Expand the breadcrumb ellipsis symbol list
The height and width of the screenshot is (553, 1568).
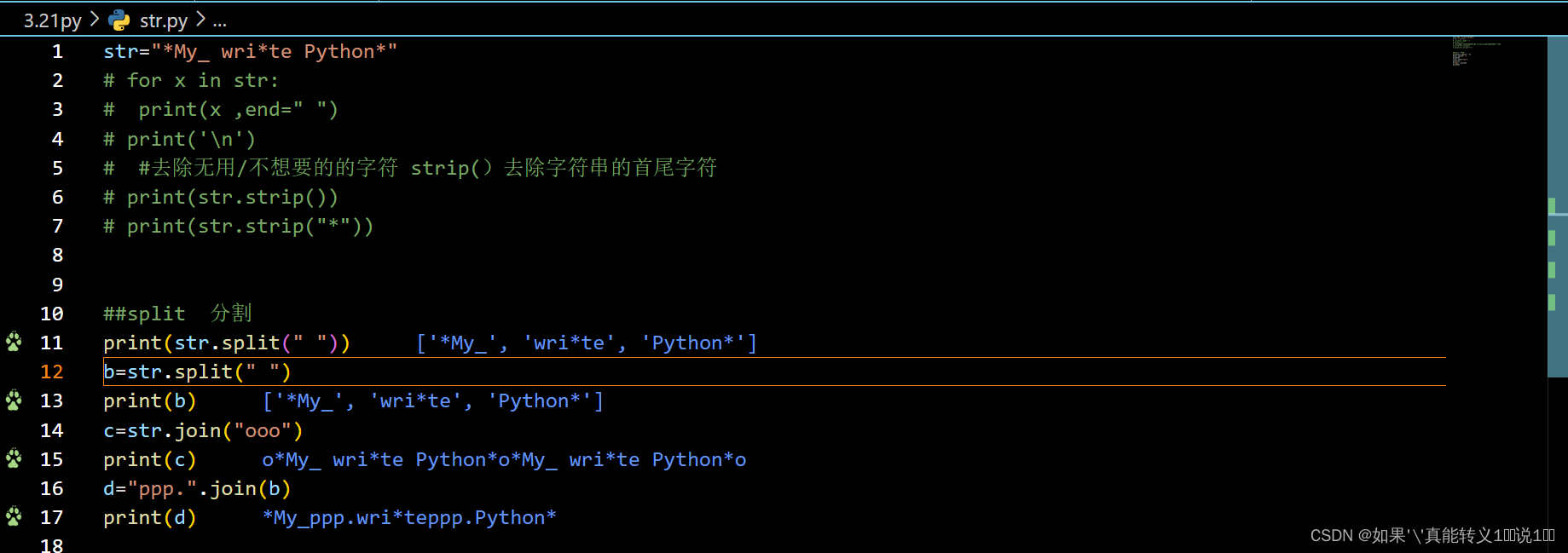pyautogui.click(x=220, y=20)
